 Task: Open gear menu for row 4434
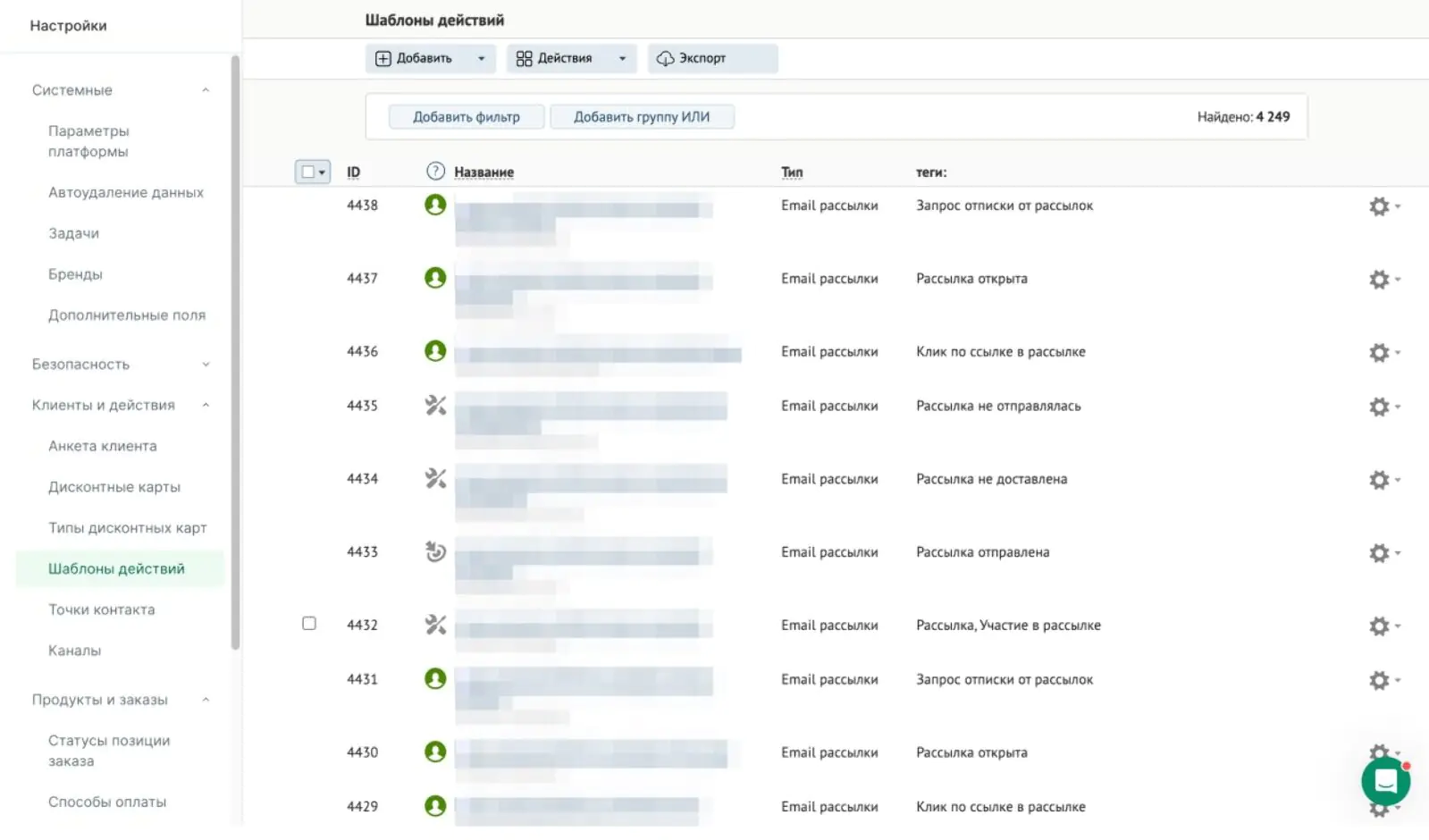tap(1384, 480)
